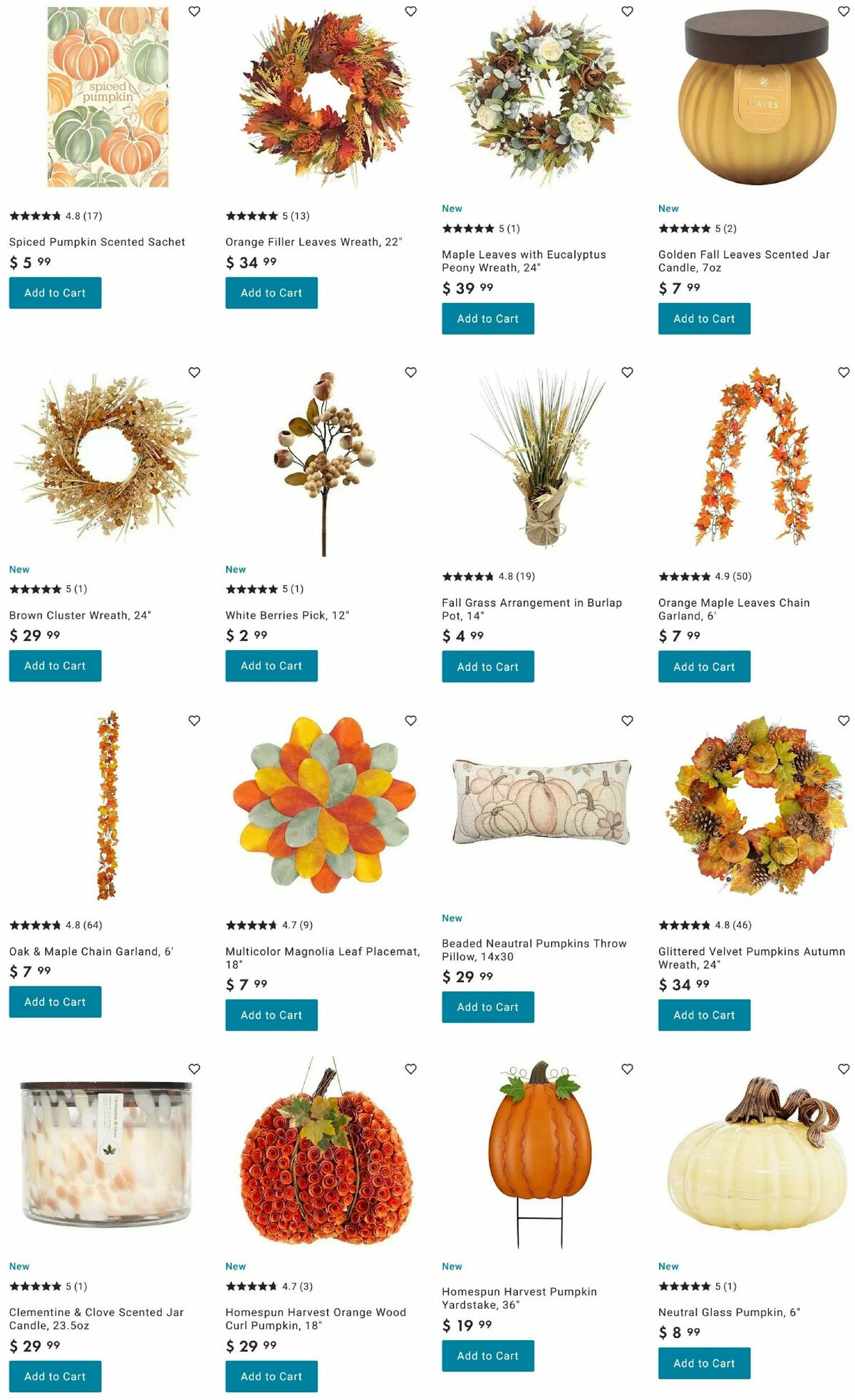Viewport: 855px width, 1400px height.
Task: Favorite the Spiced Pumpkin Scented Sachet heart
Action: [195, 11]
